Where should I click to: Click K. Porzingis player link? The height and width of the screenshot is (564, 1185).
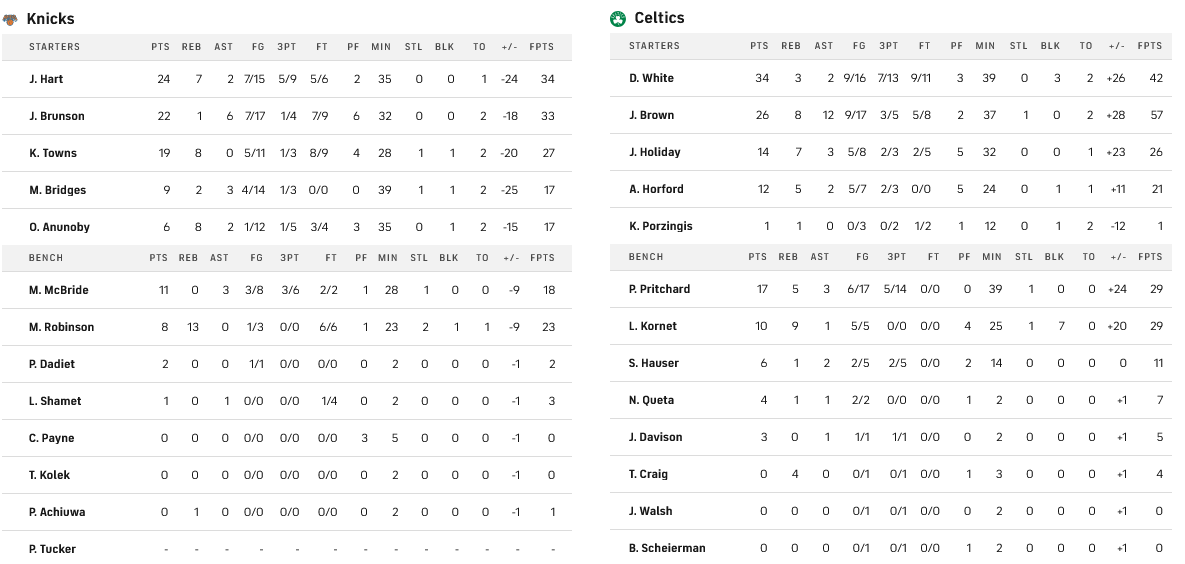pos(661,226)
